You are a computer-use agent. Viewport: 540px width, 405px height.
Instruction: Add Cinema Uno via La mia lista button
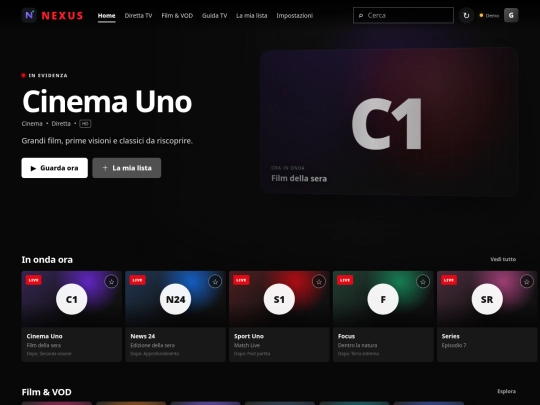pyautogui.click(x=127, y=168)
